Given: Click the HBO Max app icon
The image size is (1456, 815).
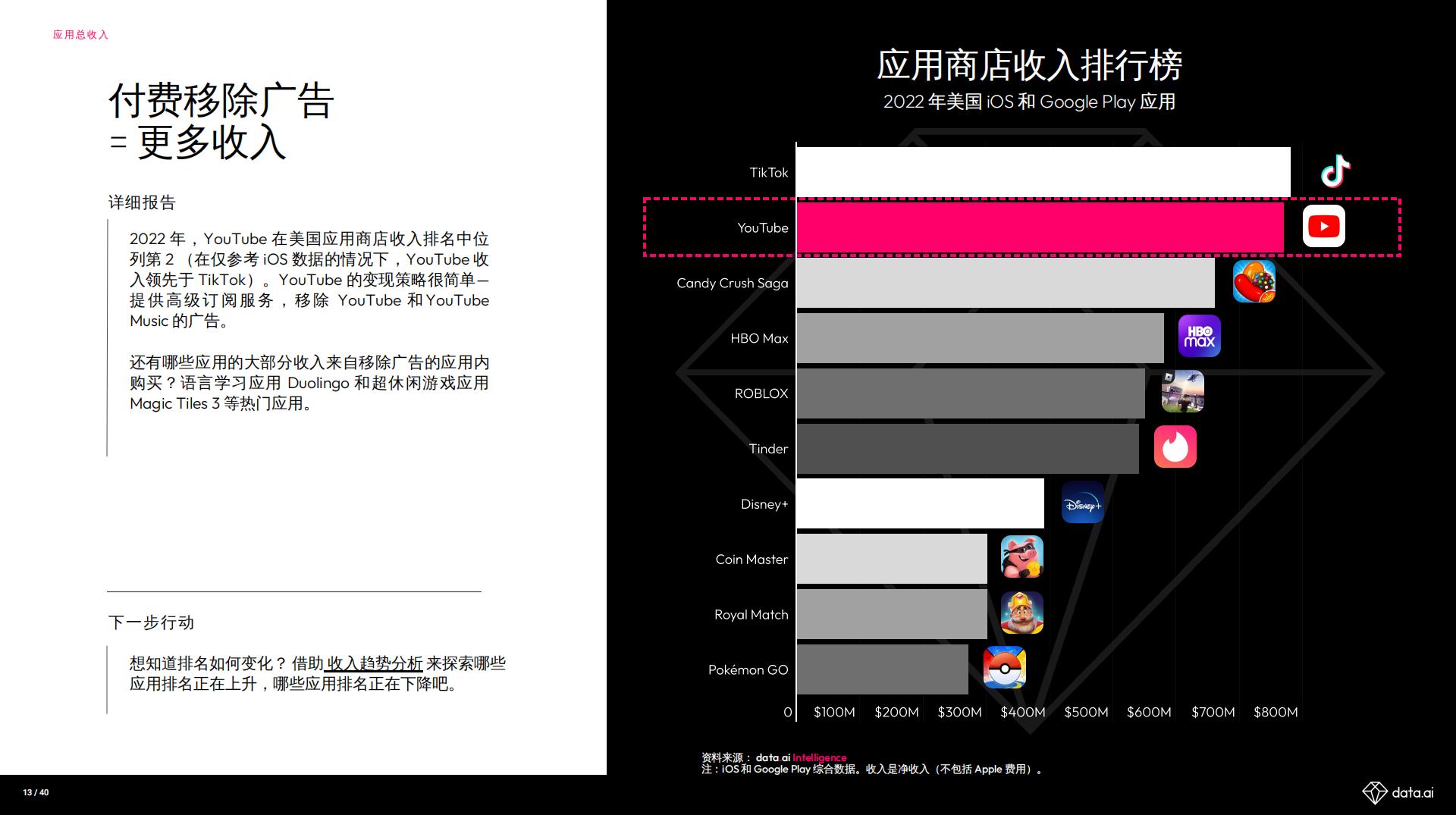Looking at the screenshot, I should point(1199,336).
